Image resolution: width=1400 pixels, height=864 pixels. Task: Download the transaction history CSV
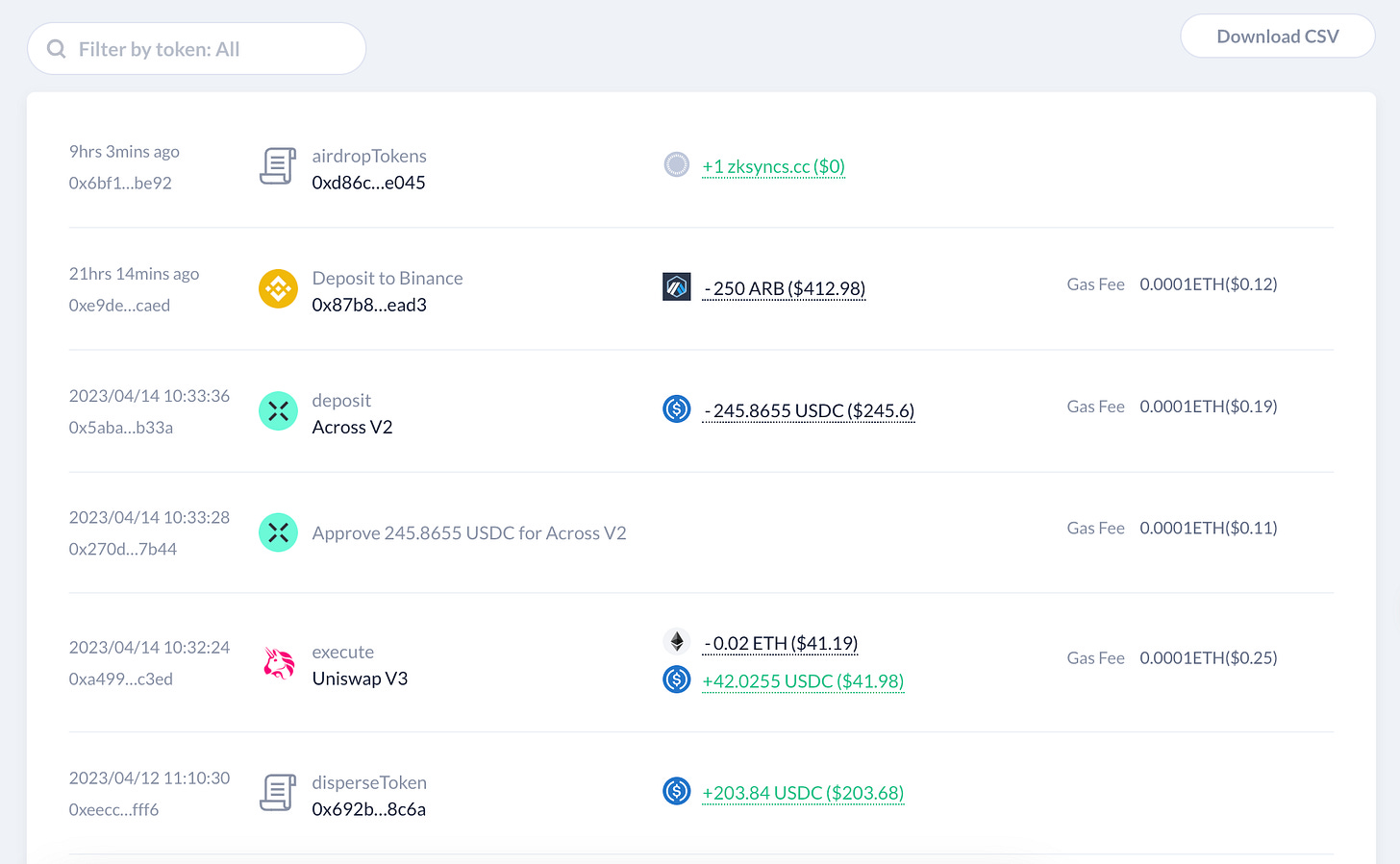1278,37
